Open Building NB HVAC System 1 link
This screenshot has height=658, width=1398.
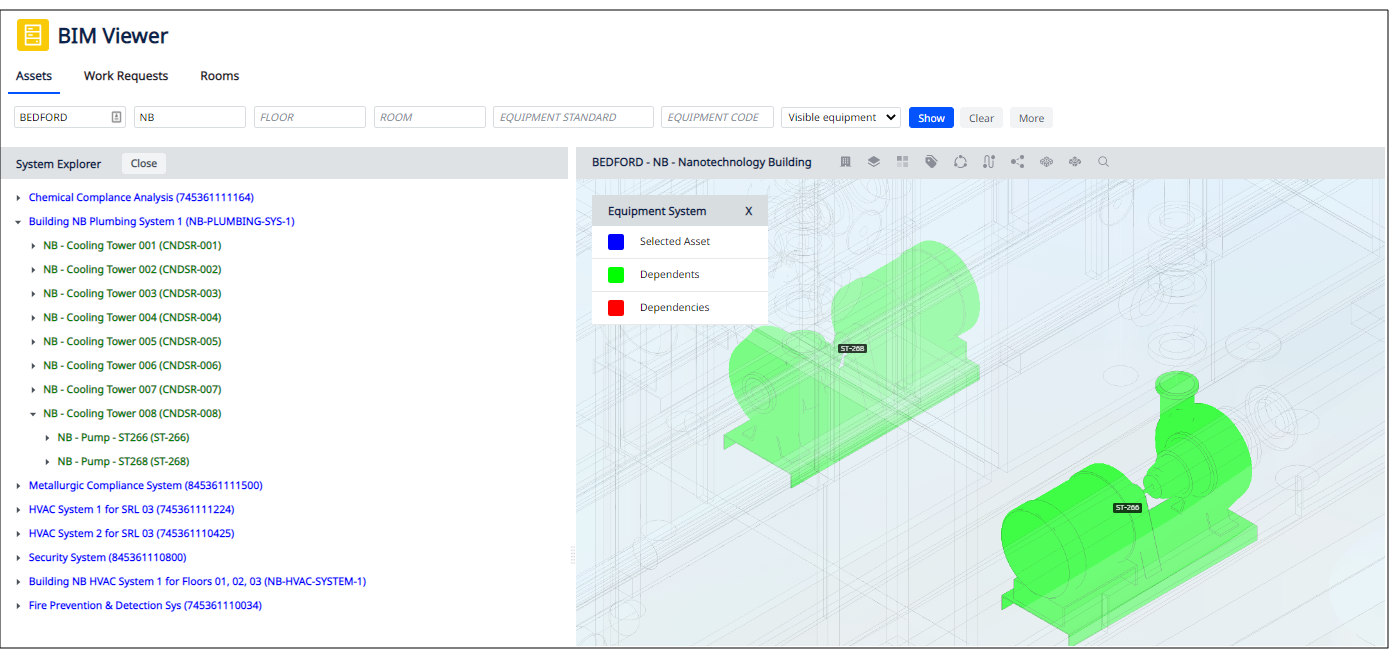tap(197, 582)
